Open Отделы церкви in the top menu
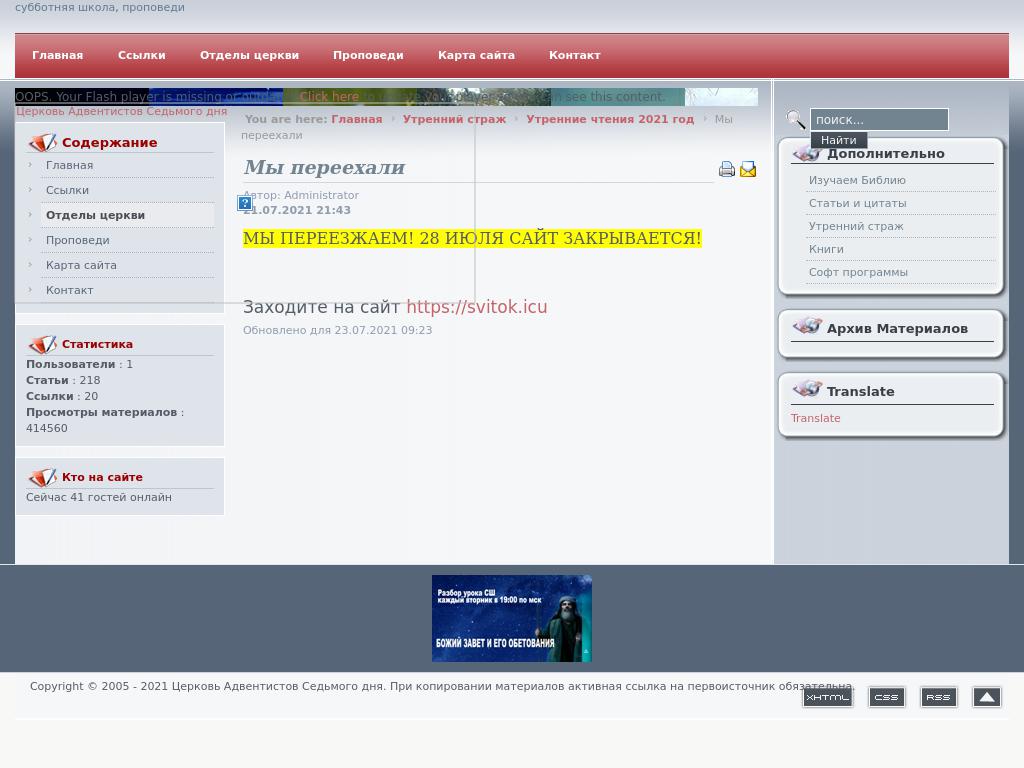Viewport: 1024px width, 768px height. [249, 56]
